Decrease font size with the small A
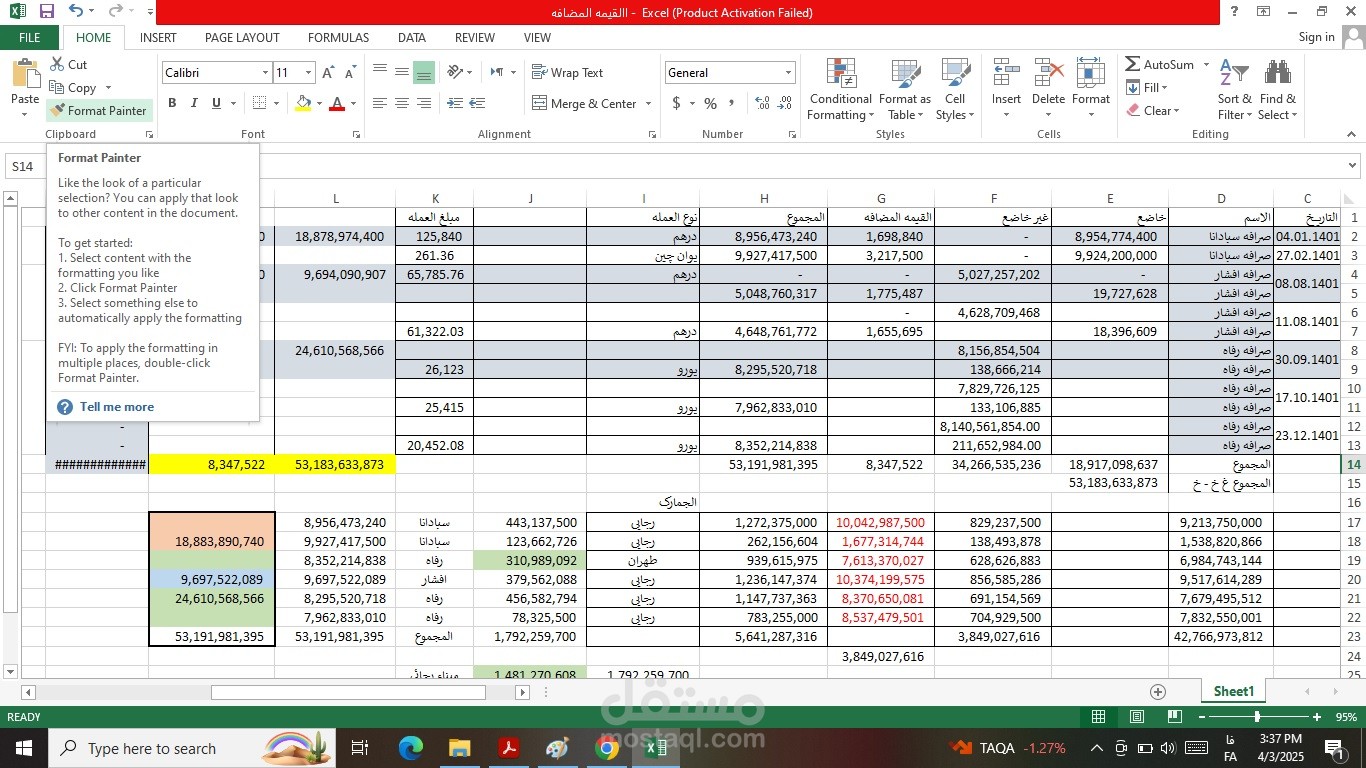The width and height of the screenshot is (1366, 768). point(350,73)
